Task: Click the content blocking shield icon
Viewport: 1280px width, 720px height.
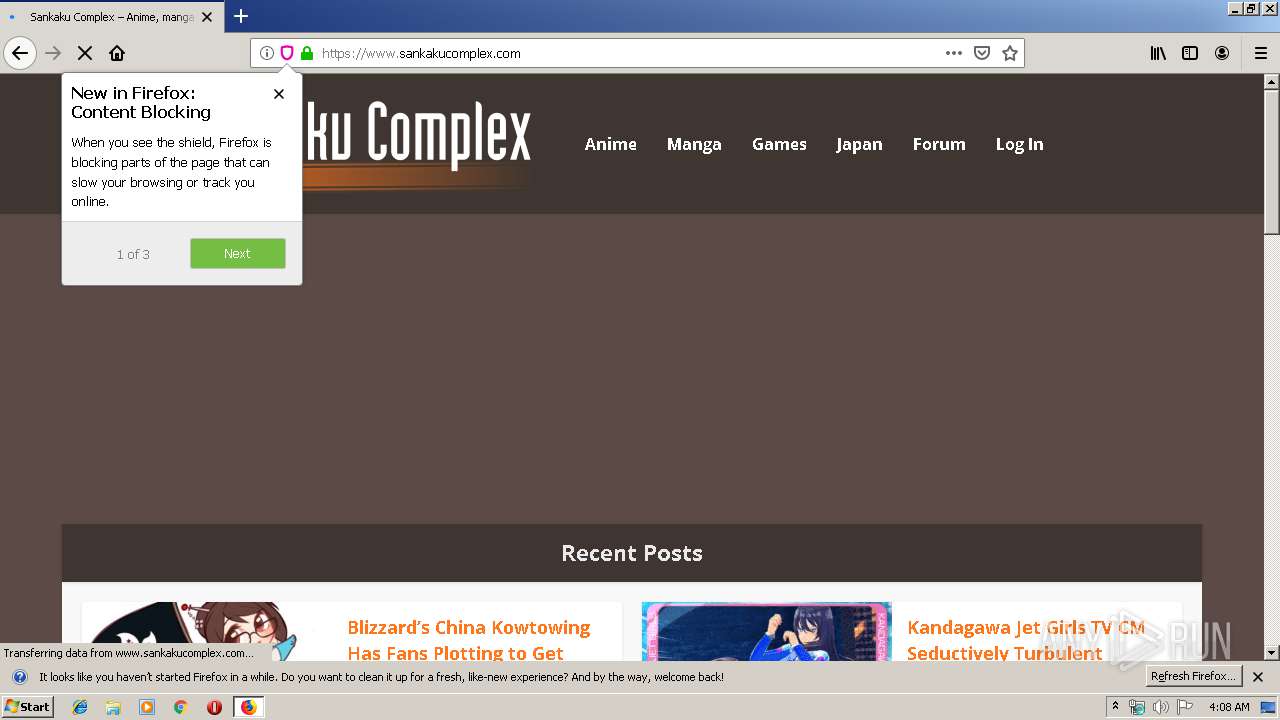Action: tap(287, 53)
